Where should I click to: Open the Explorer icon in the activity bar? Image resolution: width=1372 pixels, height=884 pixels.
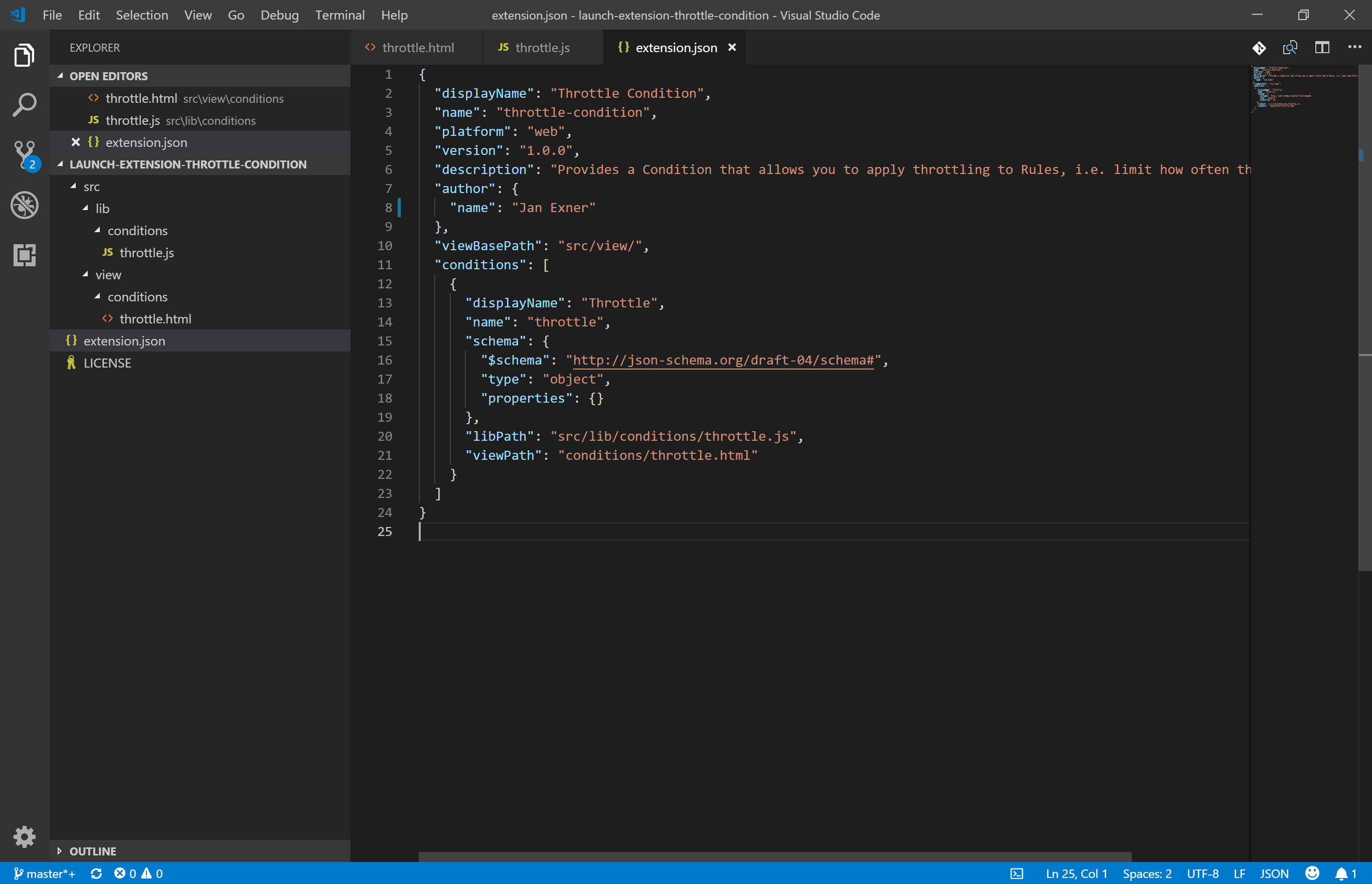pyautogui.click(x=24, y=55)
